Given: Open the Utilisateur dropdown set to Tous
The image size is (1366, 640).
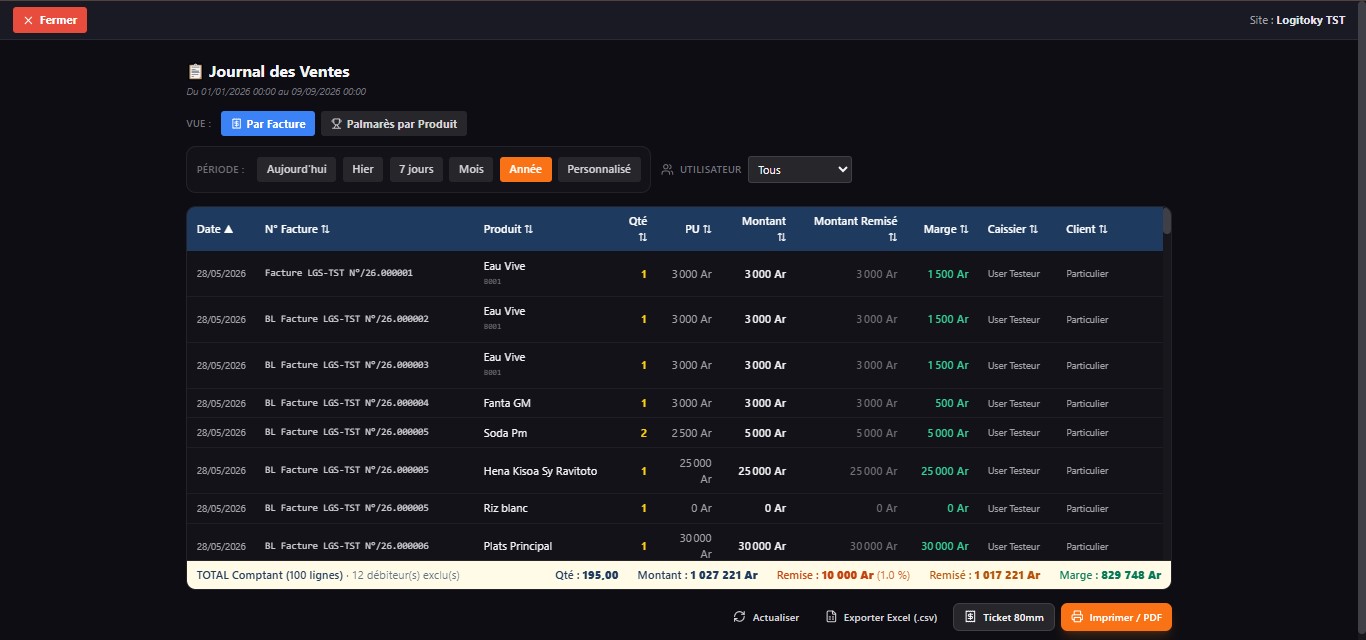Looking at the screenshot, I should [x=800, y=170].
